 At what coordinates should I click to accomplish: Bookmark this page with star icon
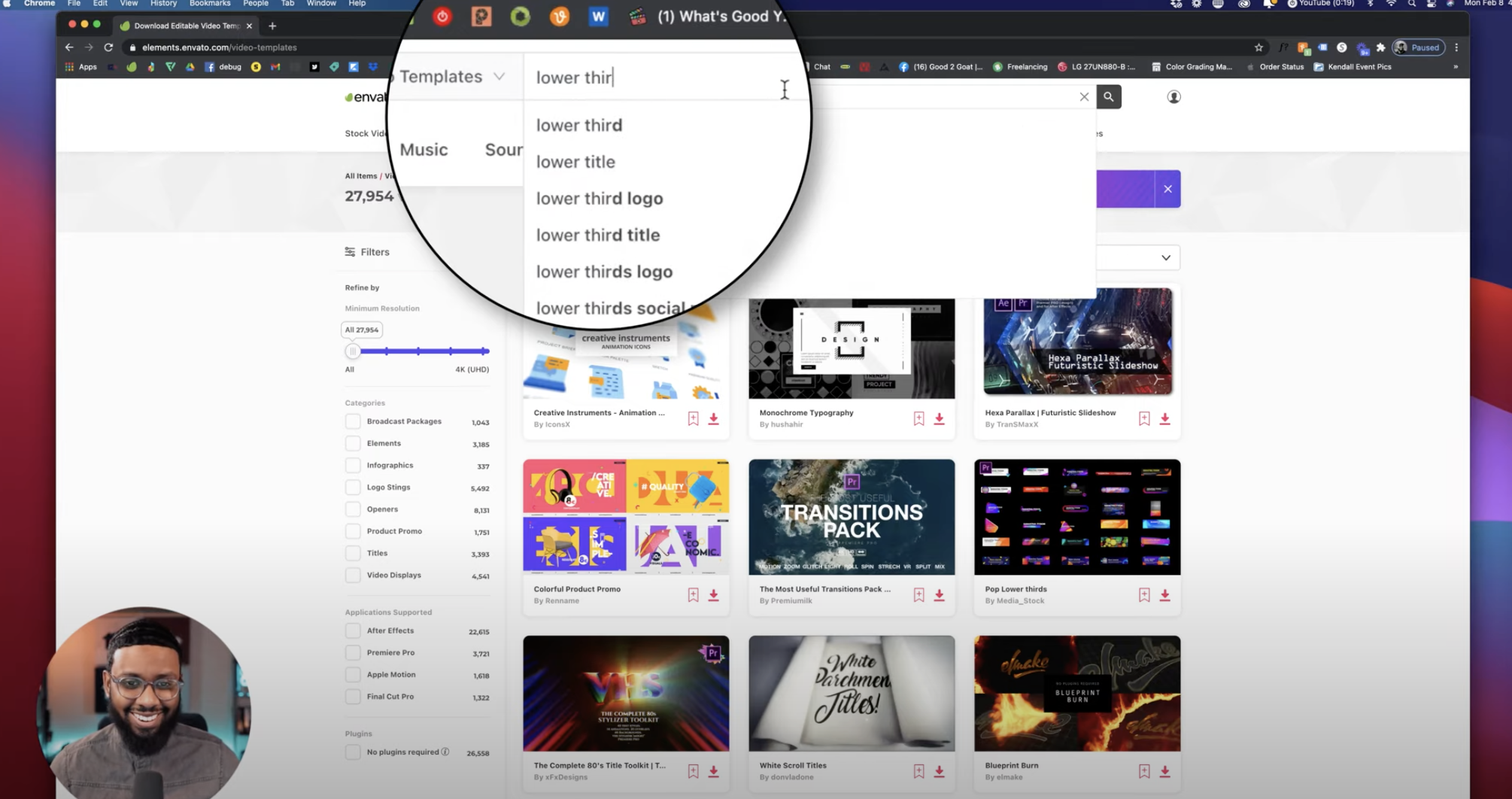(1258, 47)
